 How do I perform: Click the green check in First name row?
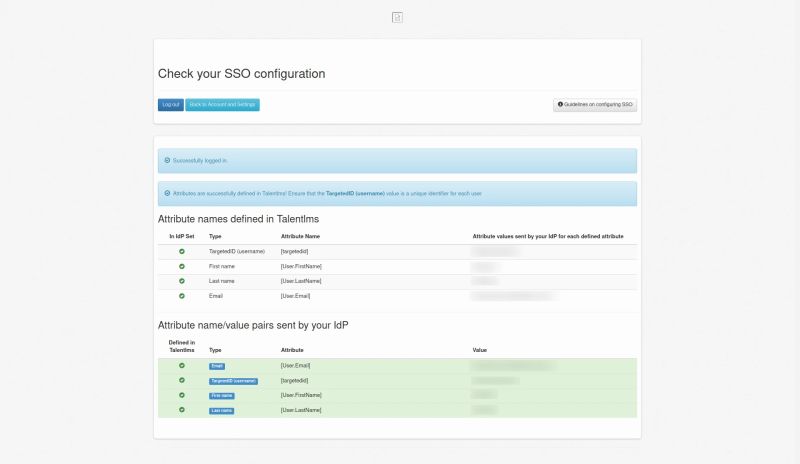[182, 266]
